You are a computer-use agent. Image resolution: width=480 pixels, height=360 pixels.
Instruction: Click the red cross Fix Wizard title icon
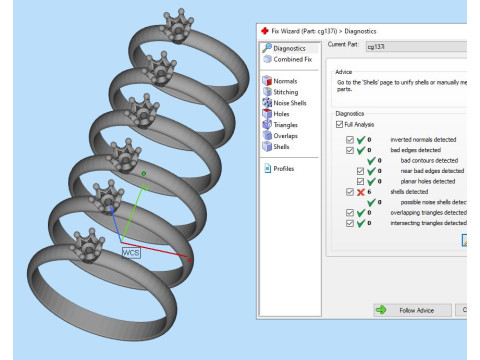point(265,31)
